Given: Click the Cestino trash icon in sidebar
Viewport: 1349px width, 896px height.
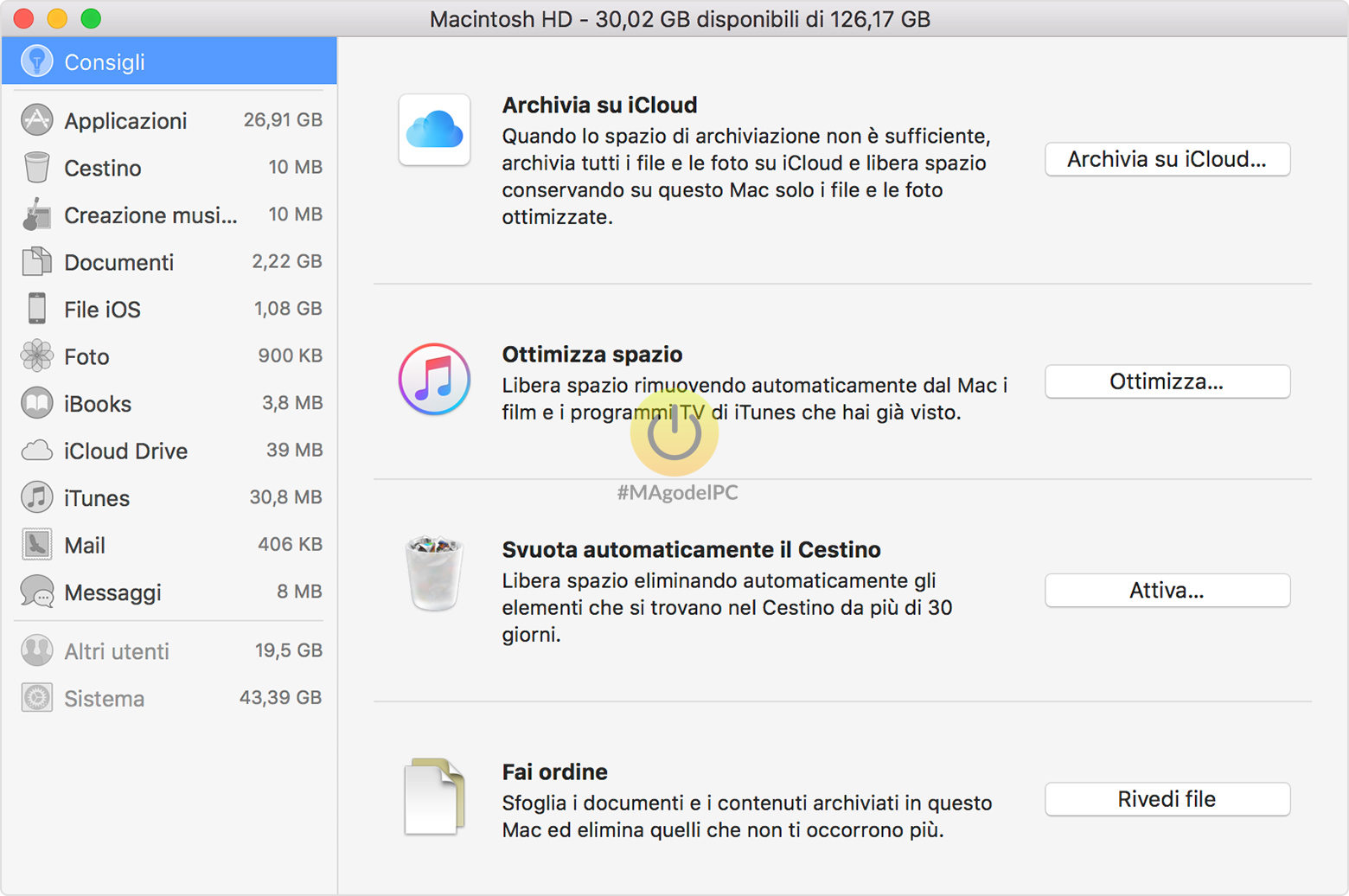Looking at the screenshot, I should (x=36, y=168).
